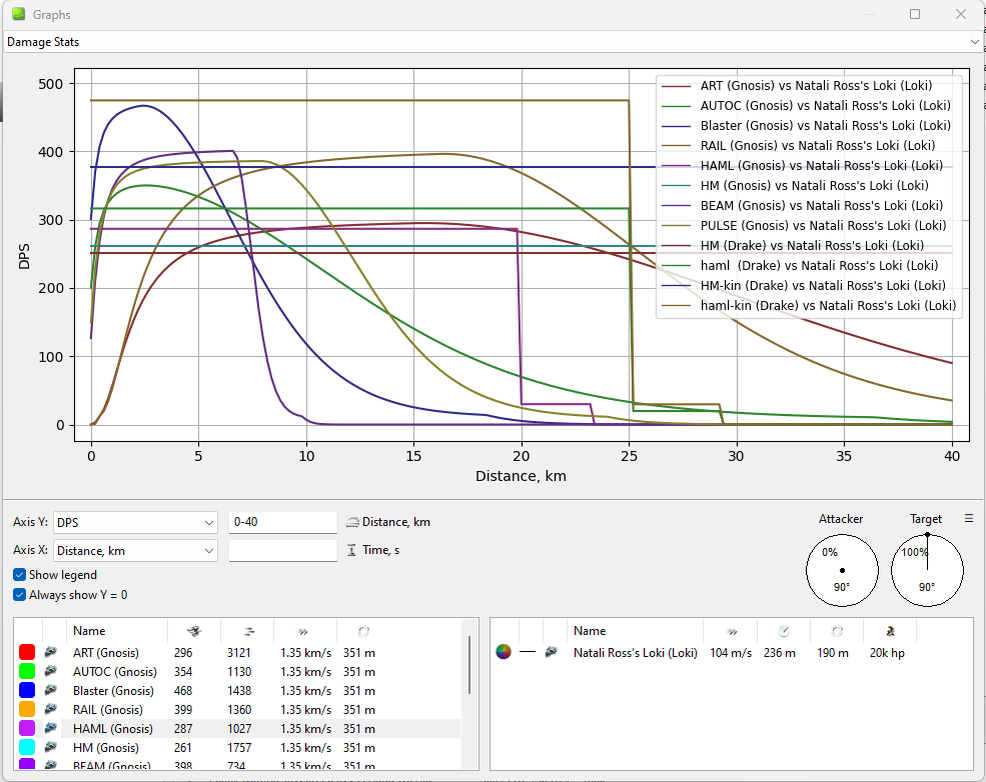986x782 pixels.
Task: Click the Attacker angle dial
Action: tap(842, 571)
